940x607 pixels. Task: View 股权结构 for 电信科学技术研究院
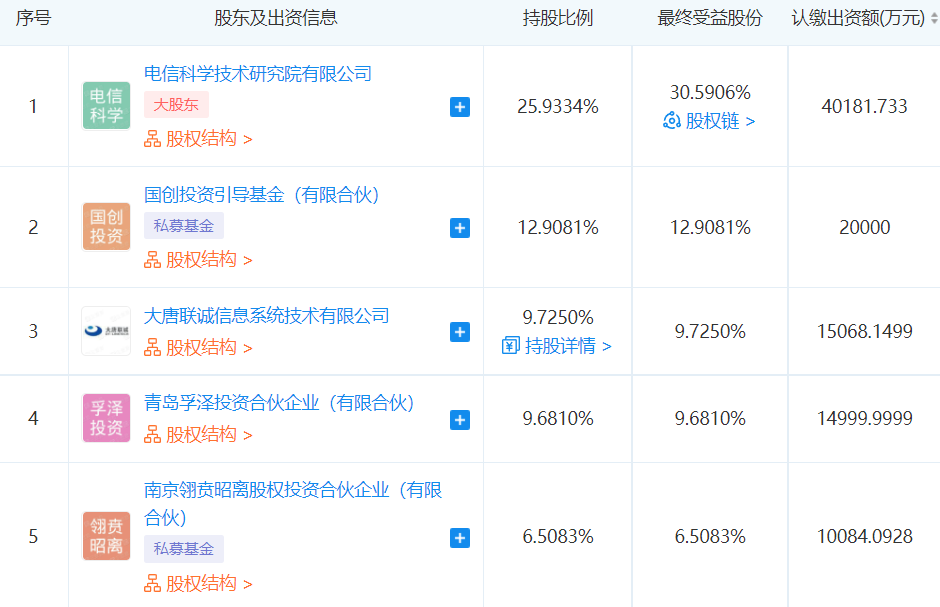(x=198, y=139)
